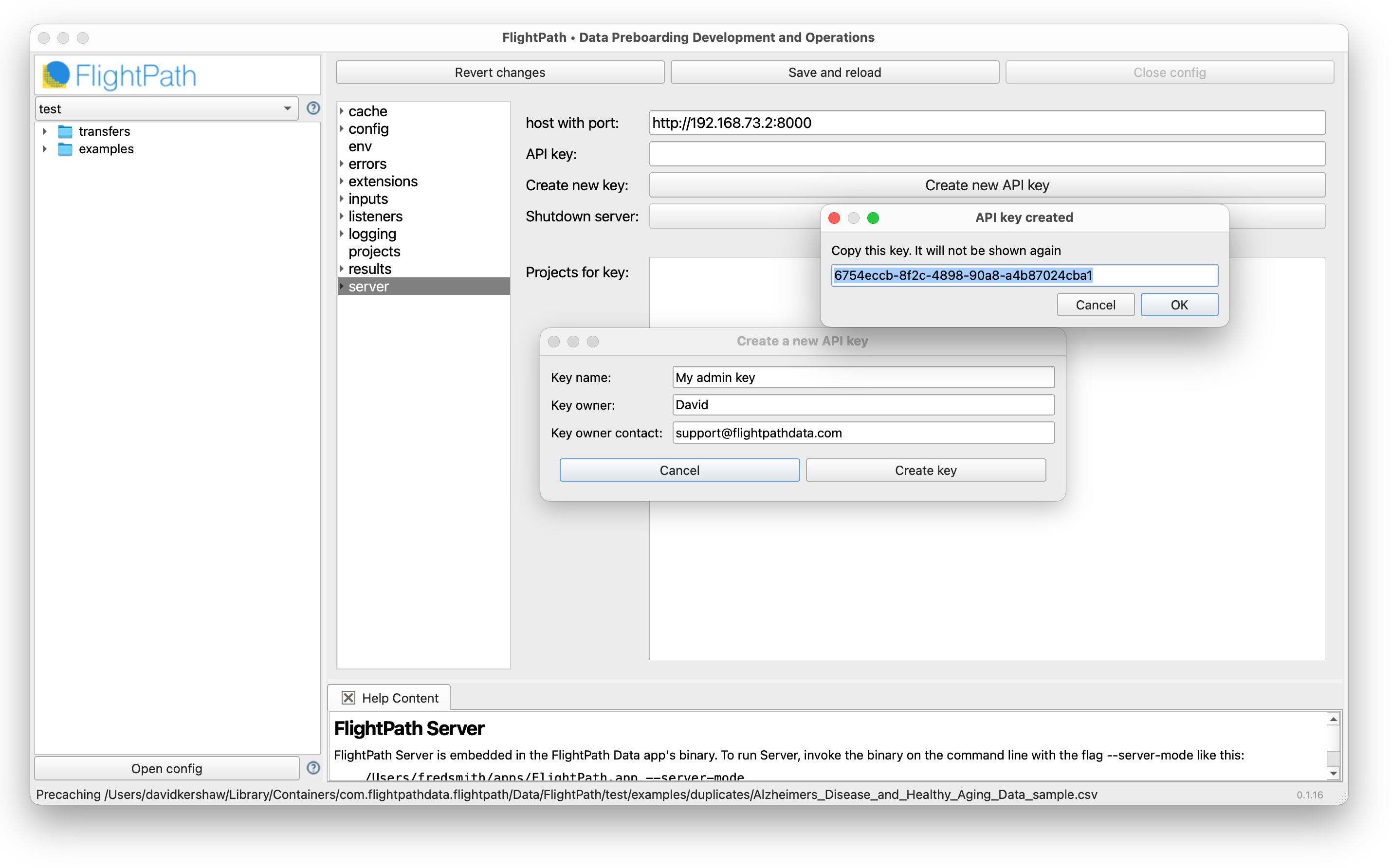Expand the cache config section

point(342,111)
